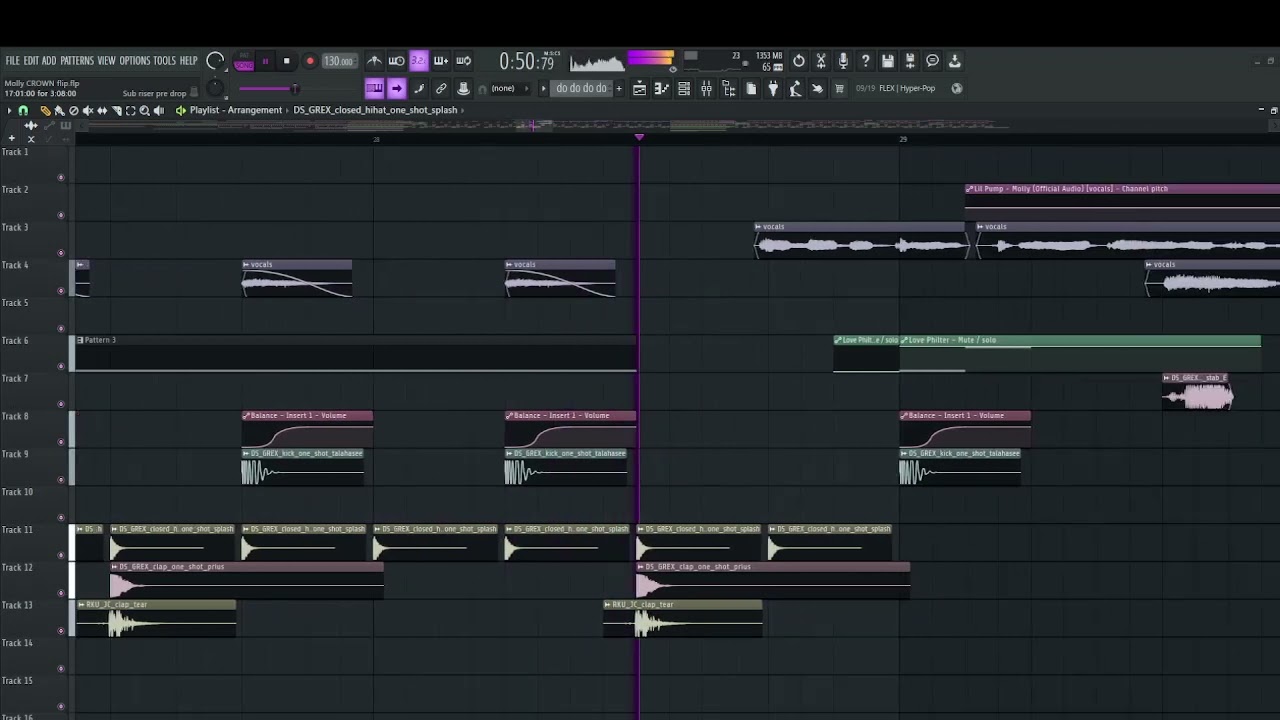Open the Pattern 3 clip menu
1280x720 pixels.
click(x=80, y=340)
